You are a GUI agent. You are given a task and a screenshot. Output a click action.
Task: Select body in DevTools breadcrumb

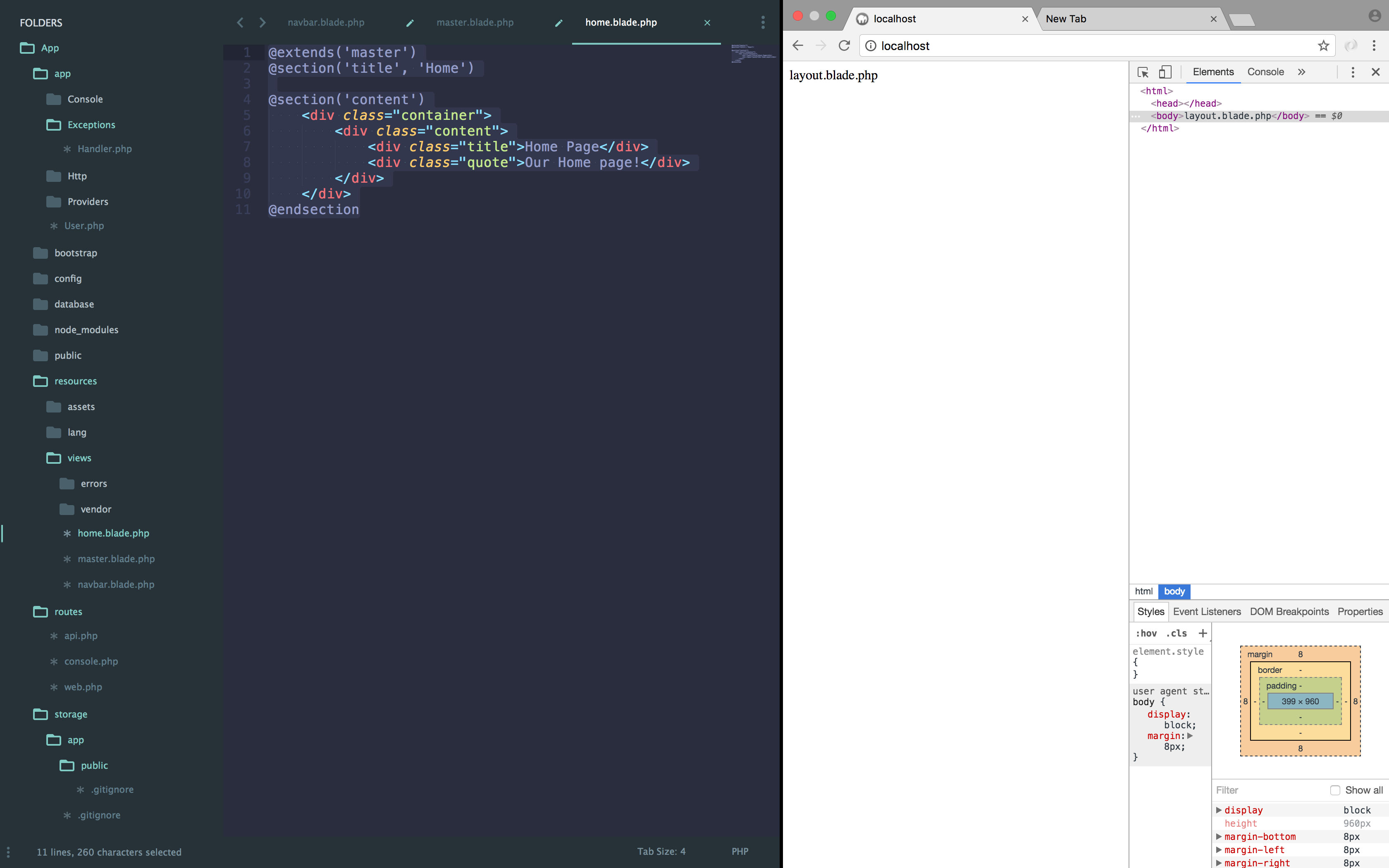(x=1174, y=591)
